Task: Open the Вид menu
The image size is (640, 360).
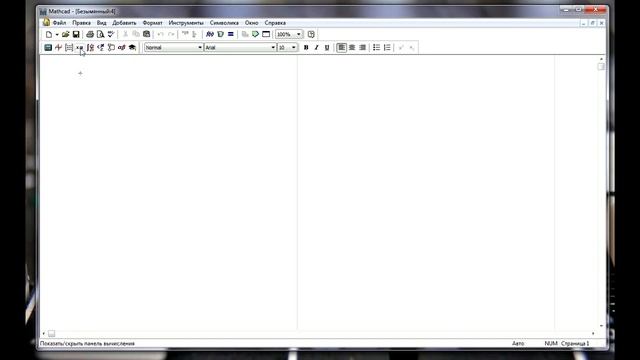Action: click(x=101, y=23)
